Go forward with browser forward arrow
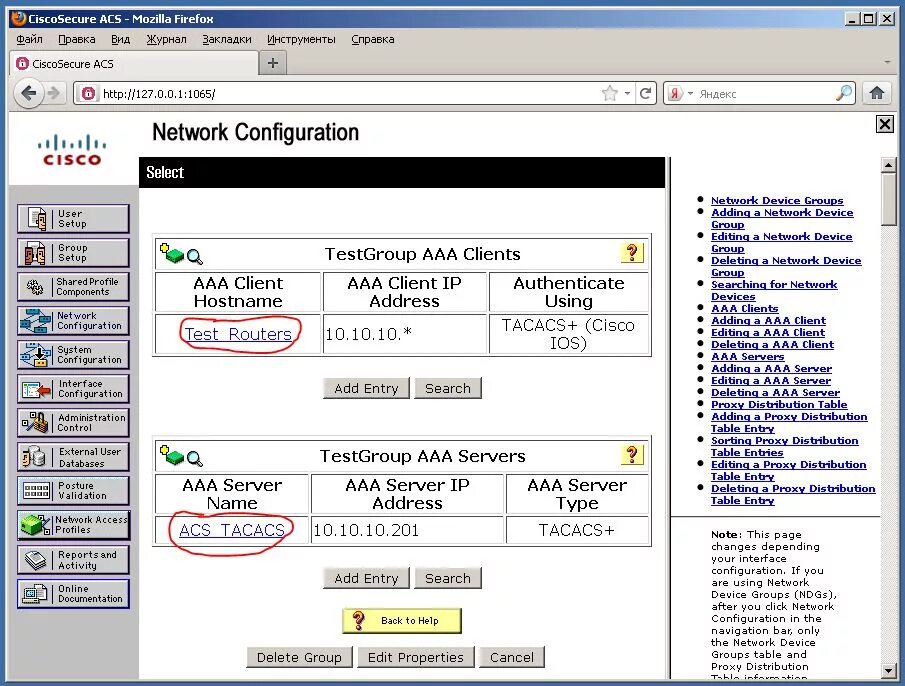 [54, 93]
